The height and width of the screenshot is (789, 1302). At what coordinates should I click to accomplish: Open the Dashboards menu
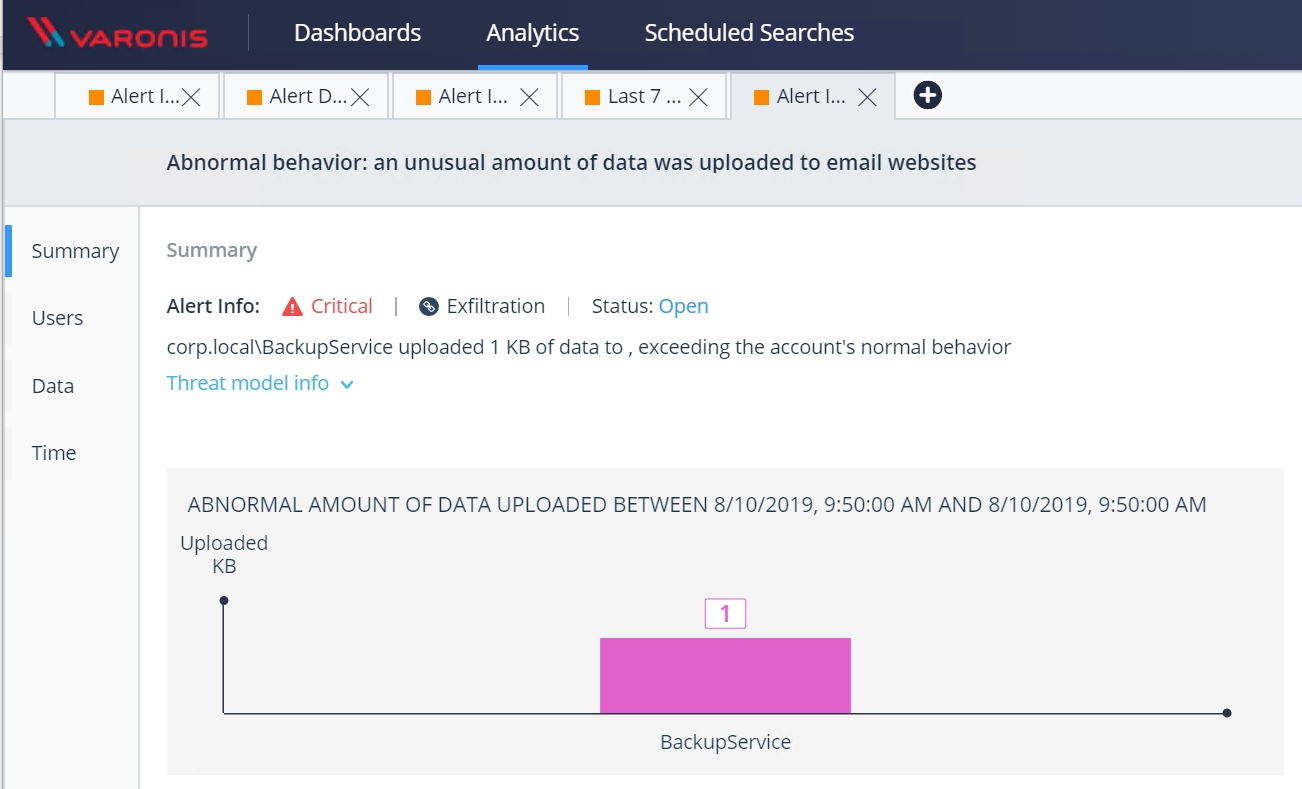tap(357, 33)
